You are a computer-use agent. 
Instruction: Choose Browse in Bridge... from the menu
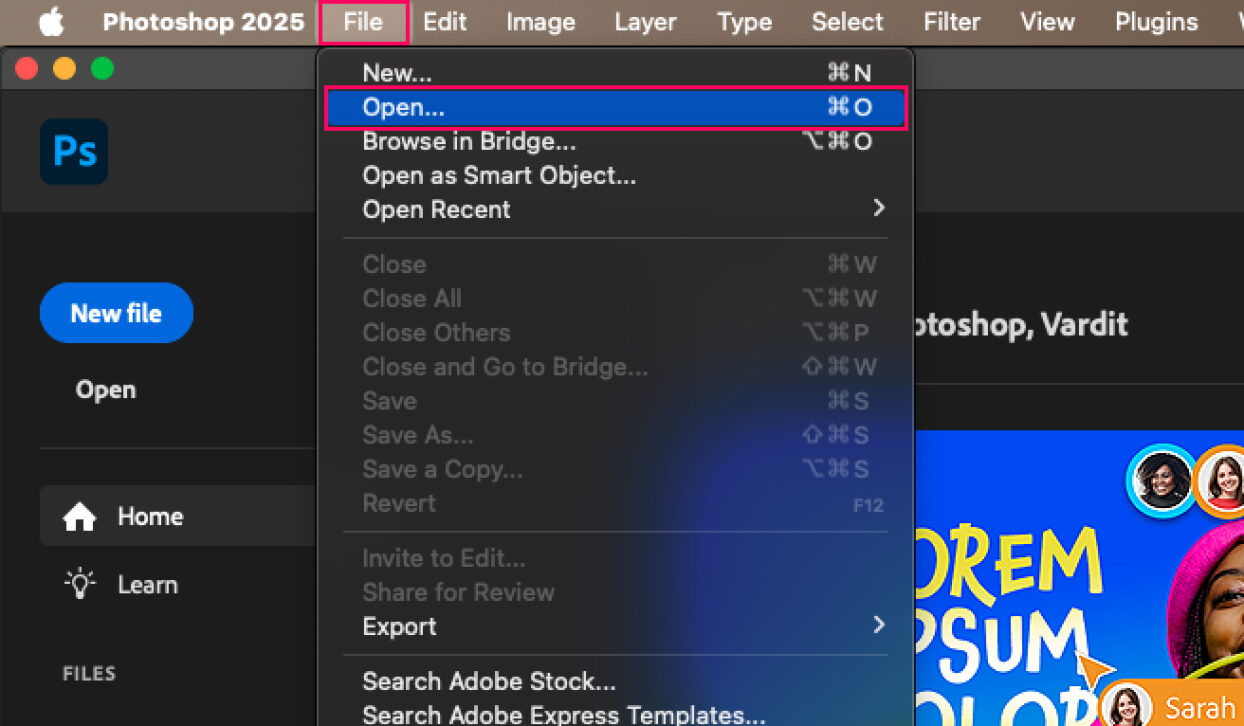(471, 141)
